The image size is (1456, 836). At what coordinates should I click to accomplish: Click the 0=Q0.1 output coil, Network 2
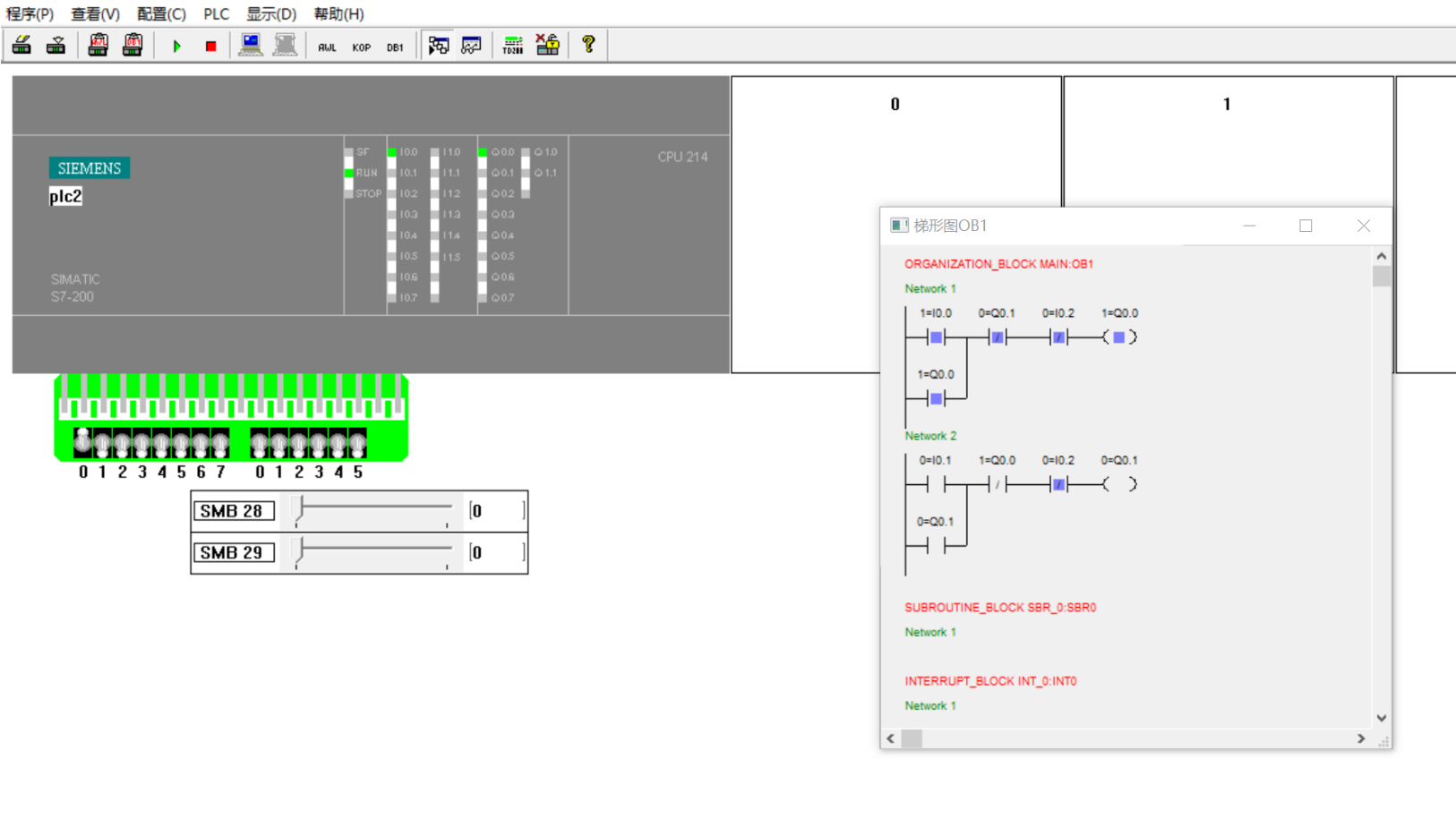tap(1119, 484)
